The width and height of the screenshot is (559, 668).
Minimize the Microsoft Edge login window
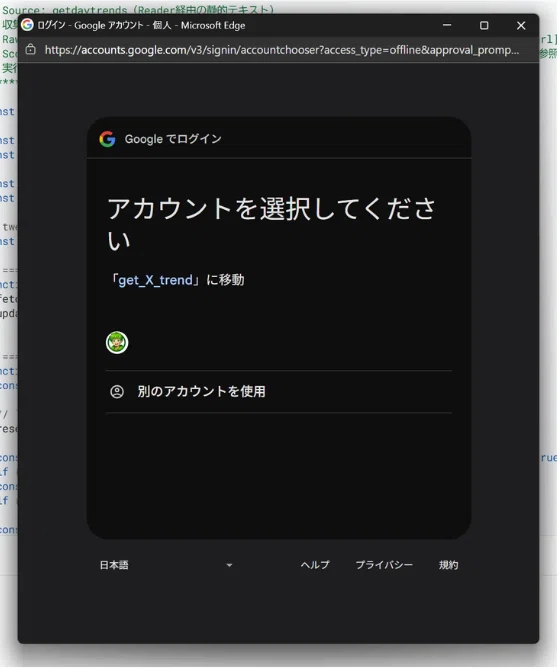447,25
